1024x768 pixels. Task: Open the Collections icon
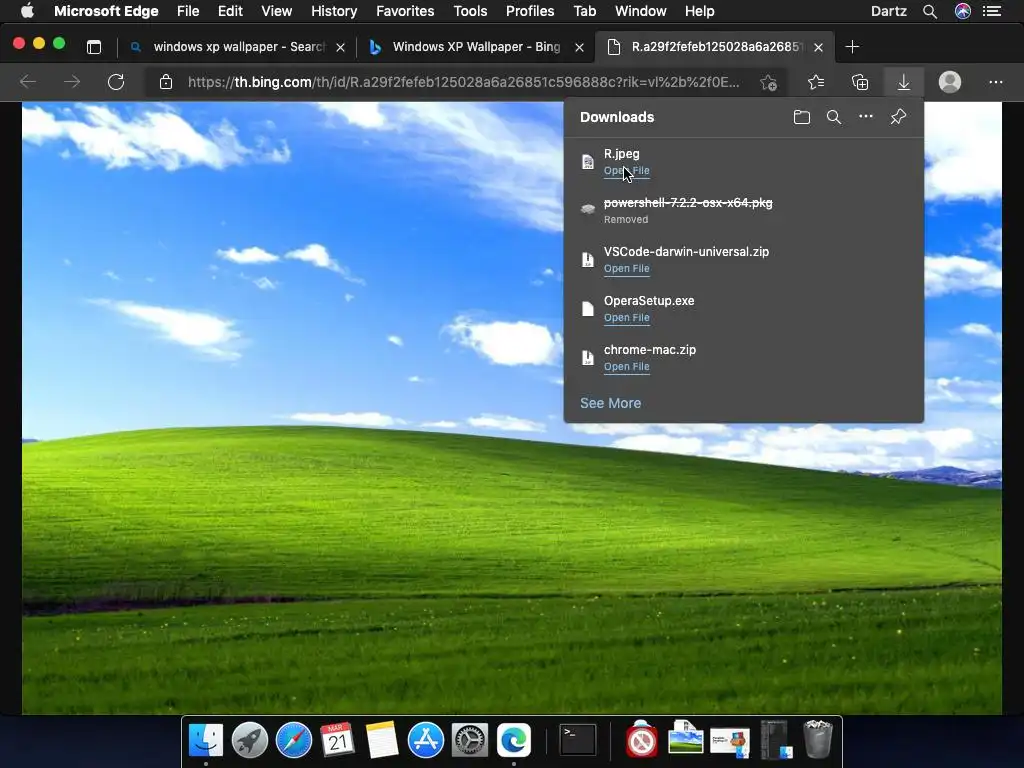point(860,82)
